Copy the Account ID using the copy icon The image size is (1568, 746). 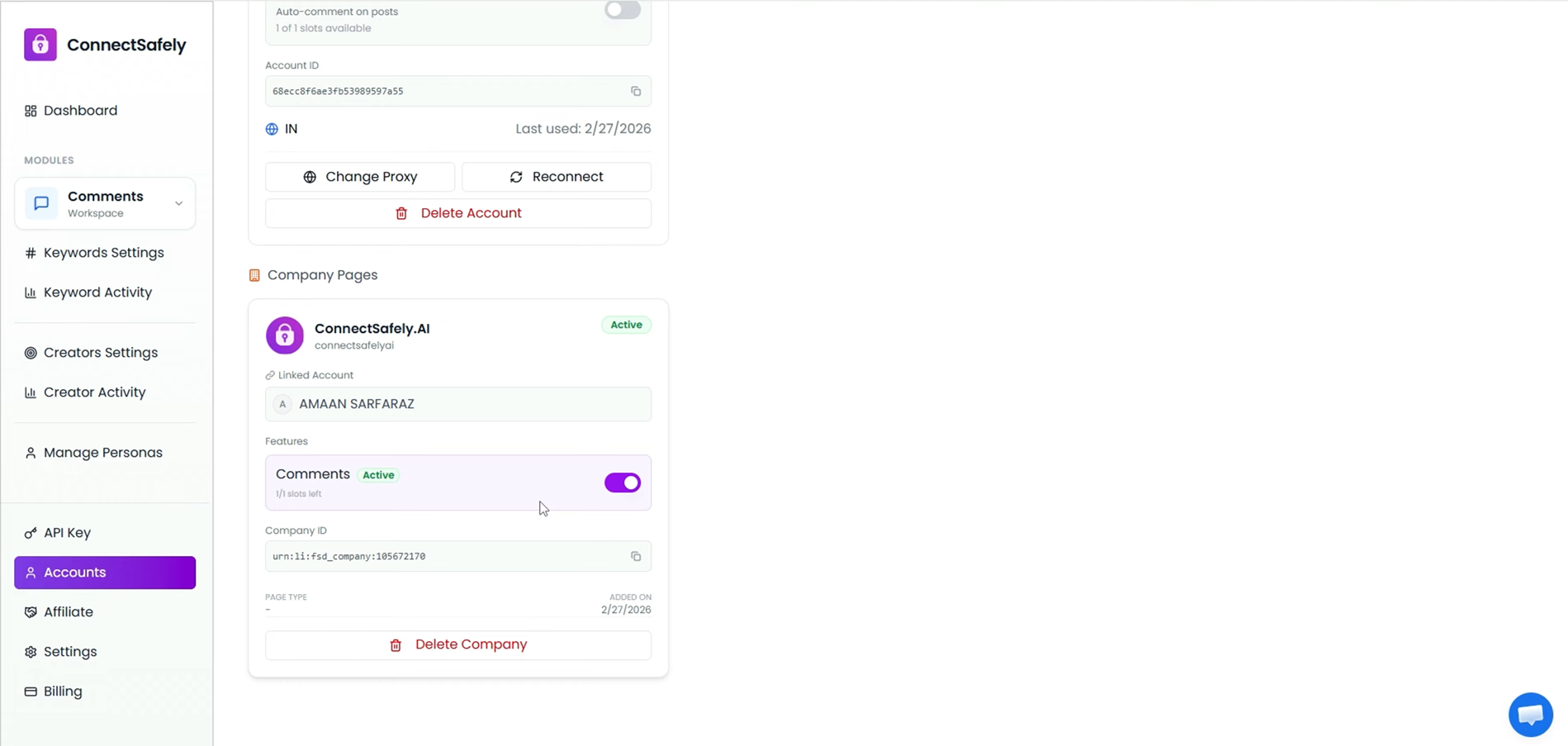pyautogui.click(x=635, y=91)
